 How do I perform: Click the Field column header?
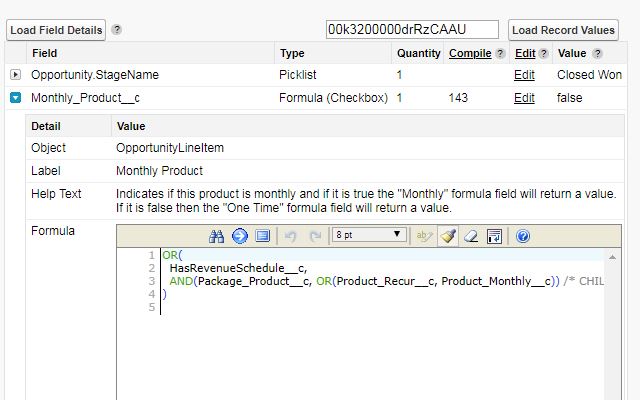[44, 53]
